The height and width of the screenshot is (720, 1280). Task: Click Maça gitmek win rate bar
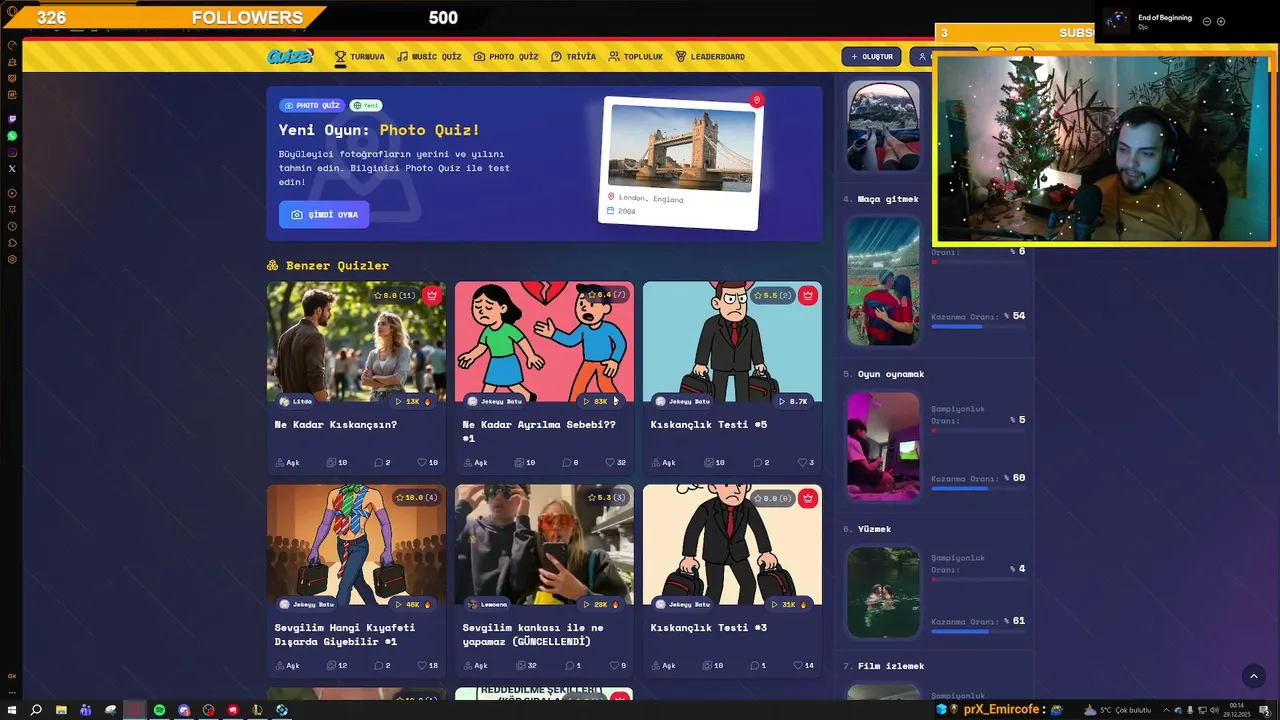pyautogui.click(x=978, y=326)
